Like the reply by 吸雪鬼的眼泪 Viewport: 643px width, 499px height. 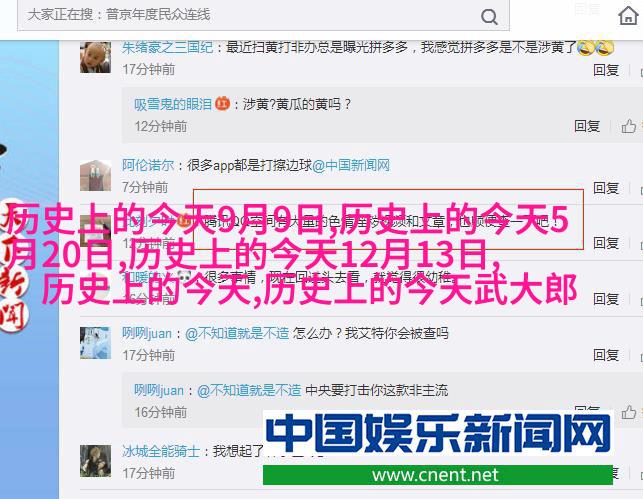point(629,126)
